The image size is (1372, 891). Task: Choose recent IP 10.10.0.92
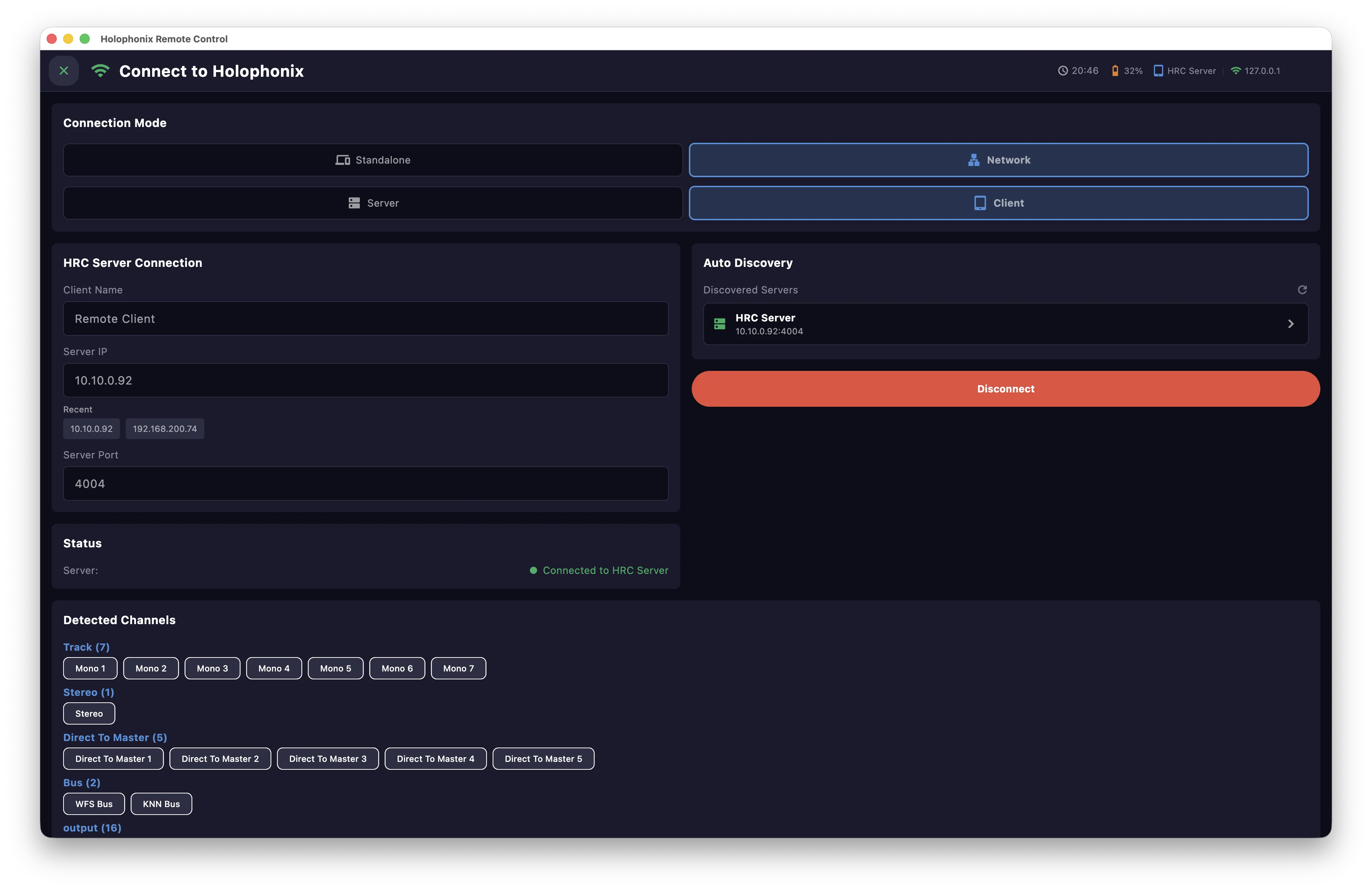[x=91, y=429]
